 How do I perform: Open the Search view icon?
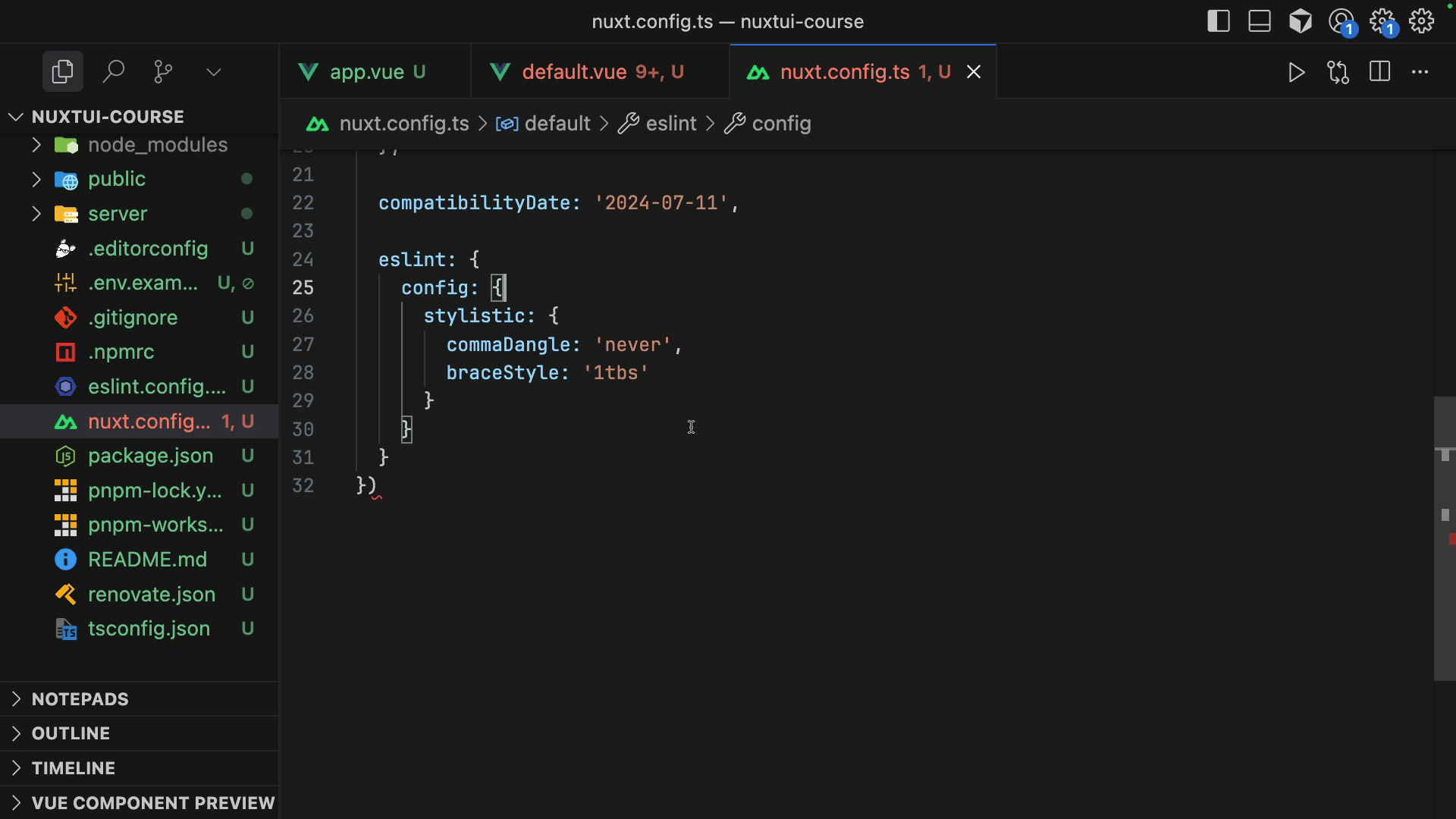(113, 72)
